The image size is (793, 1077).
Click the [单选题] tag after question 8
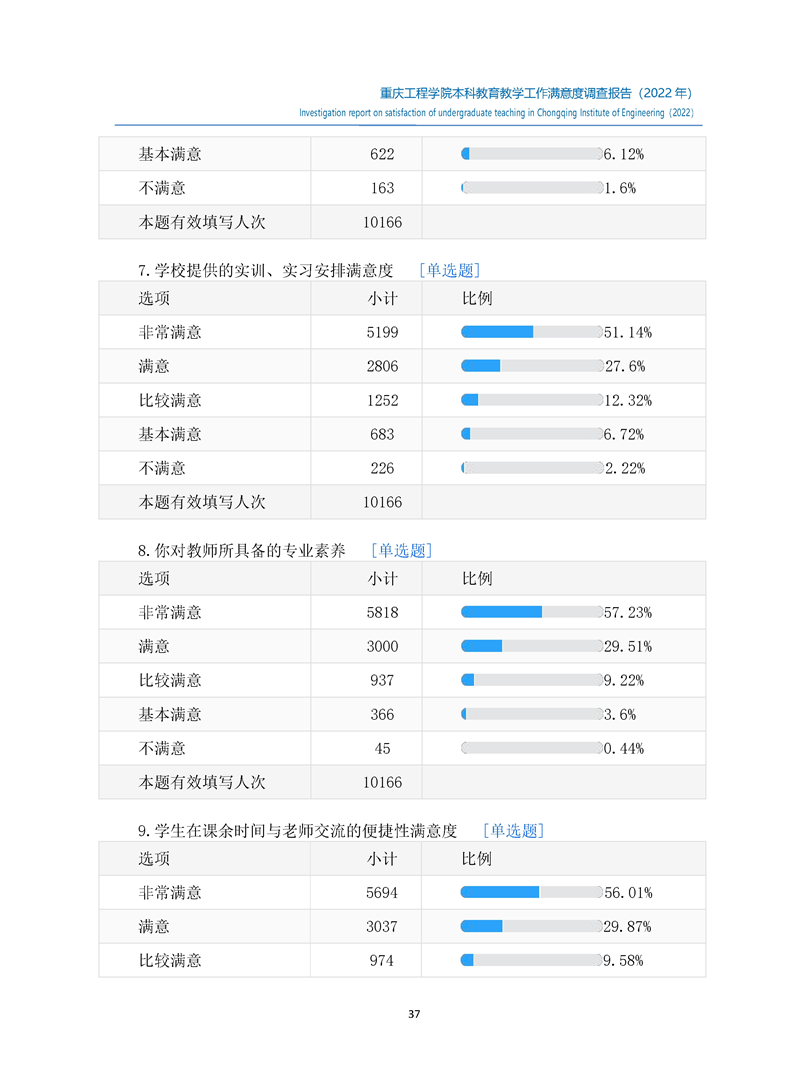pos(401,550)
